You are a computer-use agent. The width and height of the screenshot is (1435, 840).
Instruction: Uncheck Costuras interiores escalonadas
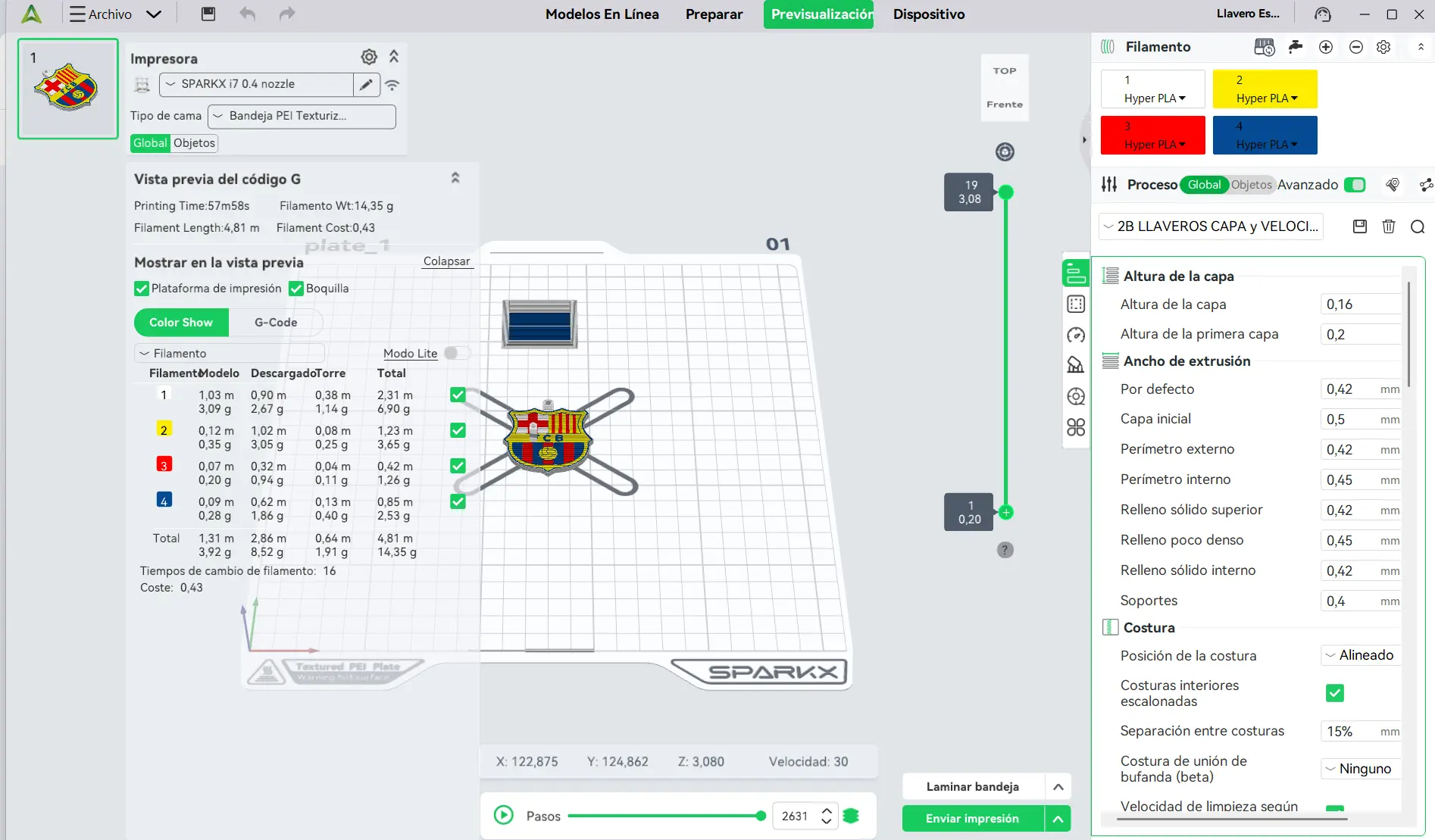coord(1335,693)
